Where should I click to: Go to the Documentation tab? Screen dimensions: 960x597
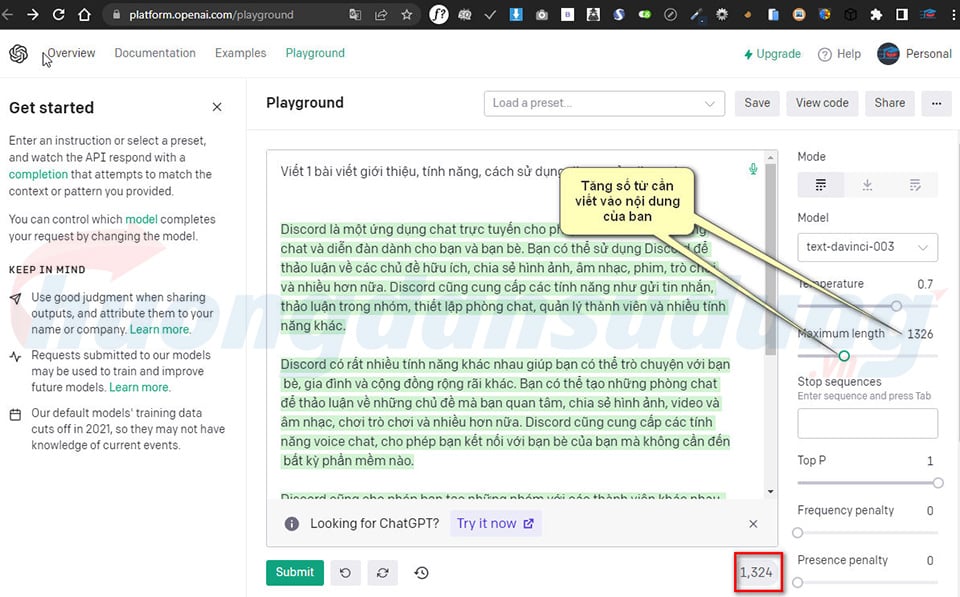pos(155,53)
